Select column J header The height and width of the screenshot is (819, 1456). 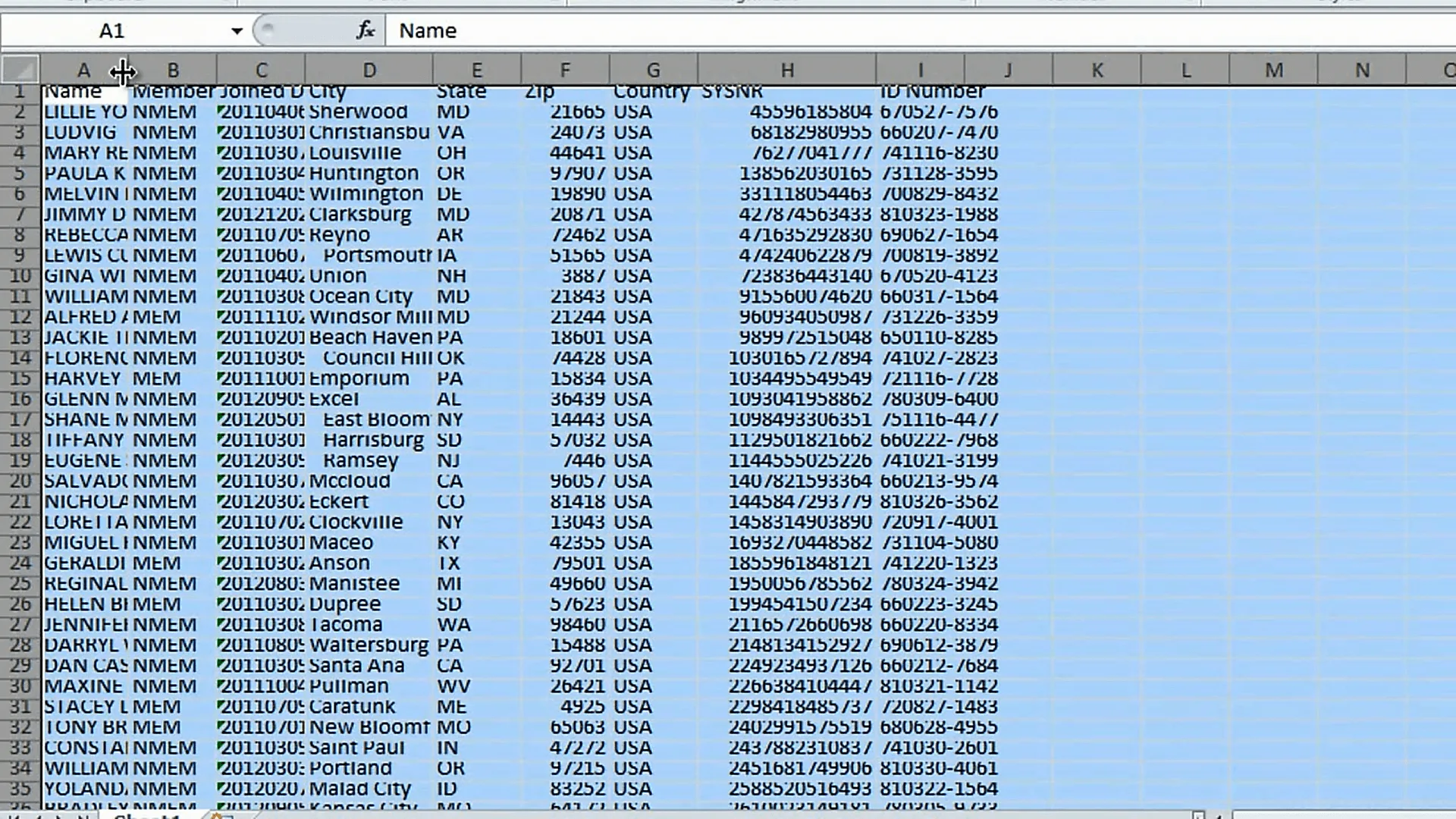[x=1009, y=70]
